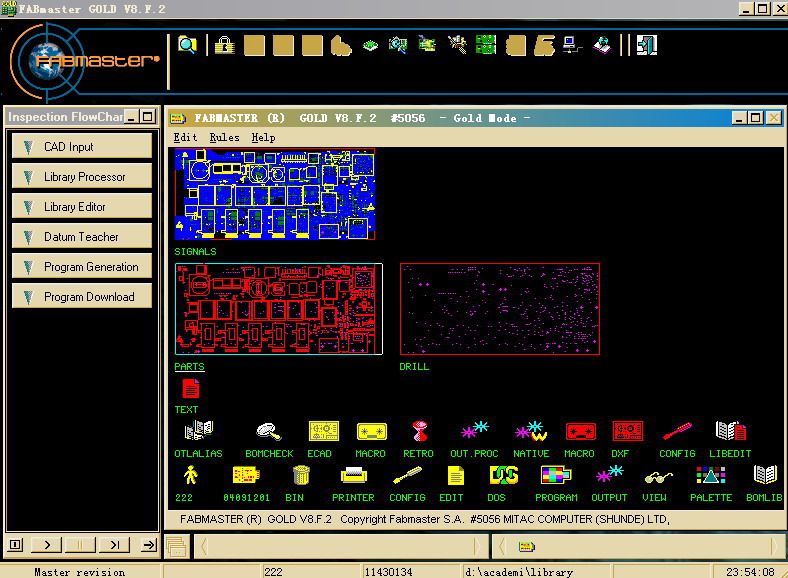Image resolution: width=788 pixels, height=578 pixels.
Task: Open the DOS icon
Action: 504,475
